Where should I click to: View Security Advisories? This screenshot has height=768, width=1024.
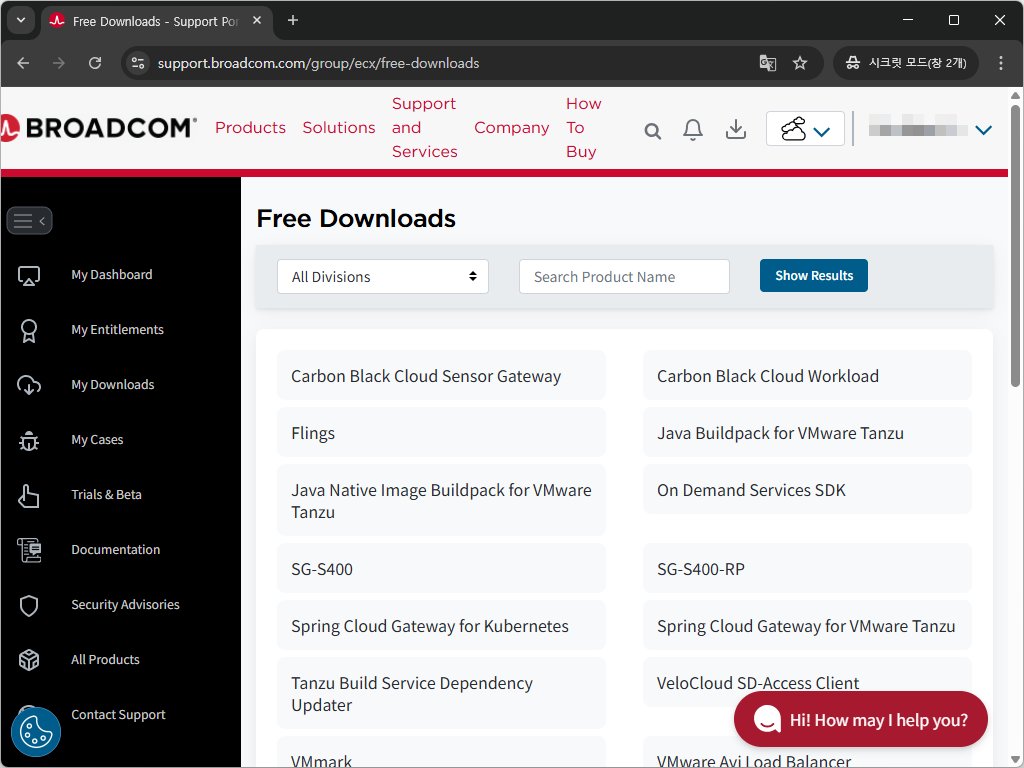point(125,605)
